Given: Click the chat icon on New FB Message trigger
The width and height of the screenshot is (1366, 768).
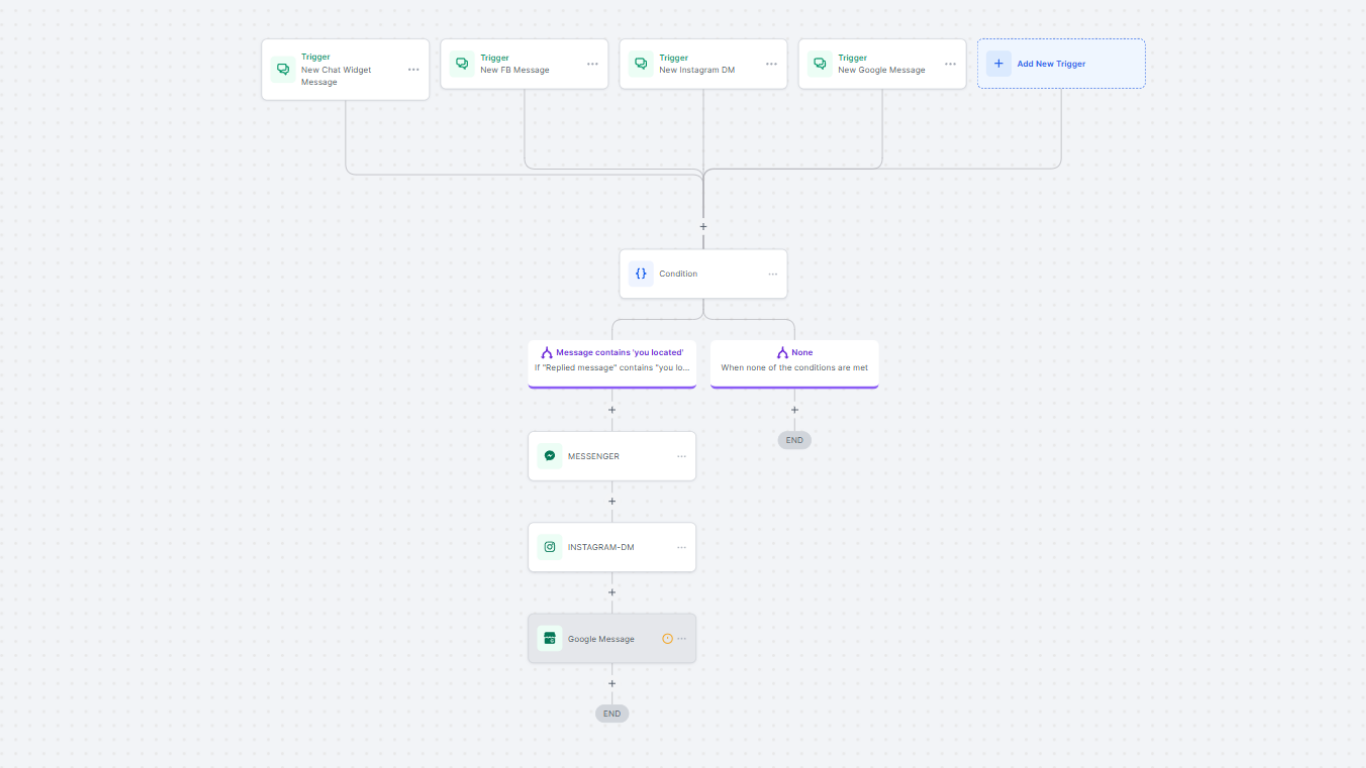Looking at the screenshot, I should click(x=461, y=63).
